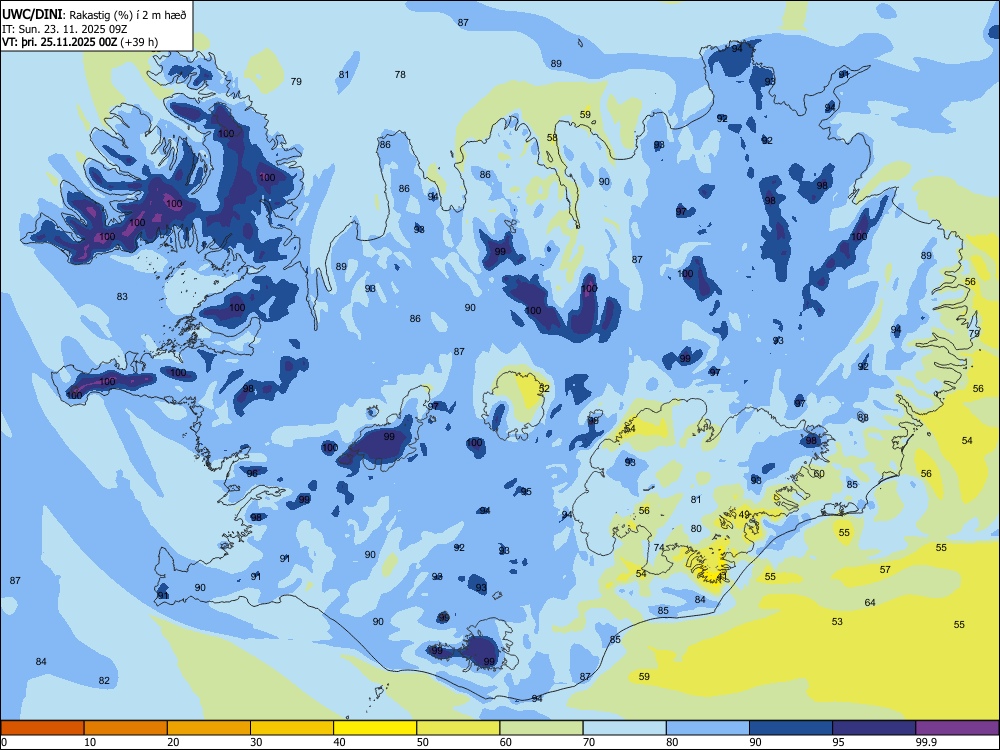
Task: Click the bright yellow 40–50 legend swatch
Action: pos(375,728)
